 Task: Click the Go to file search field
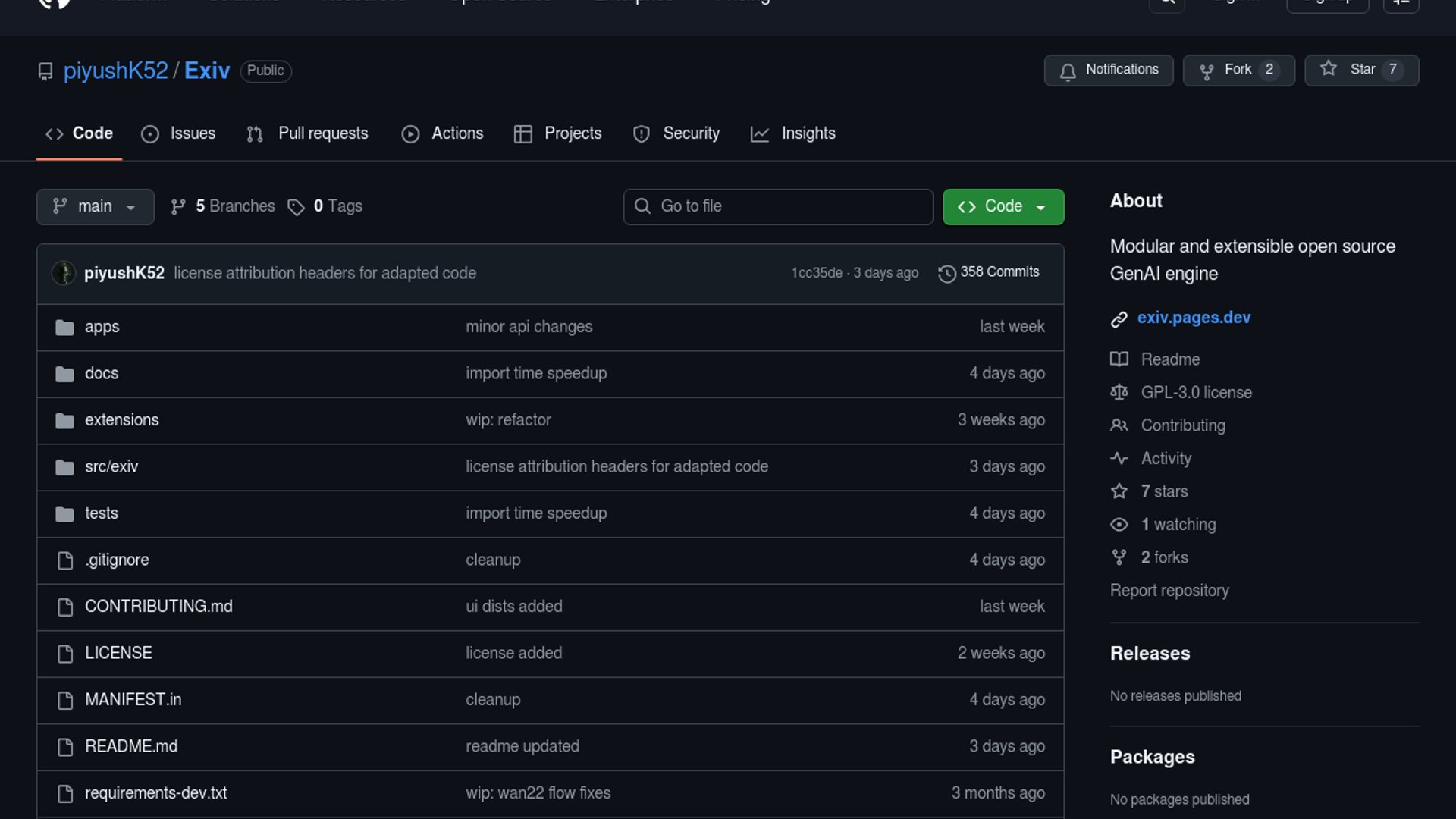pos(778,206)
